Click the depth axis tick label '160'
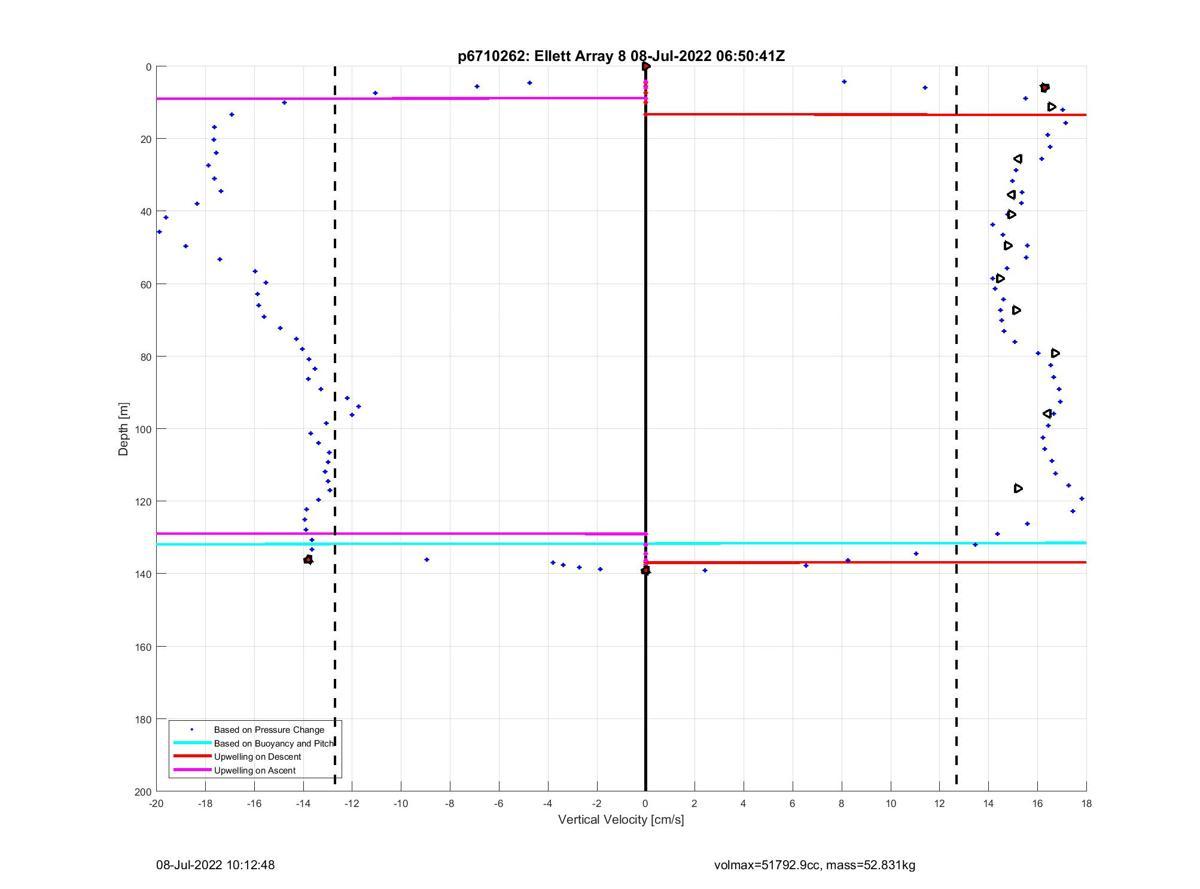 coord(141,646)
